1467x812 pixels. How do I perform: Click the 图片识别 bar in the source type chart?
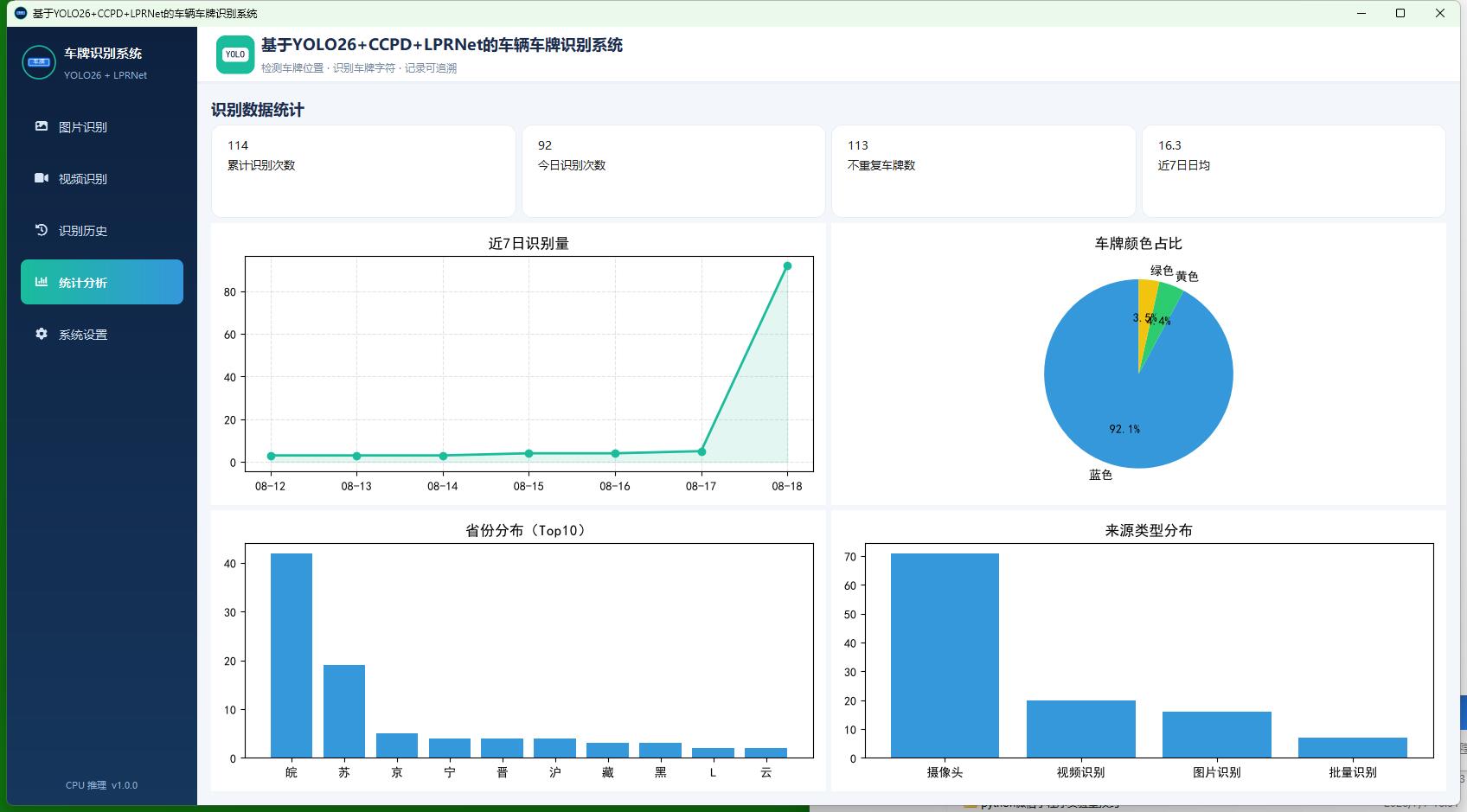1217,735
